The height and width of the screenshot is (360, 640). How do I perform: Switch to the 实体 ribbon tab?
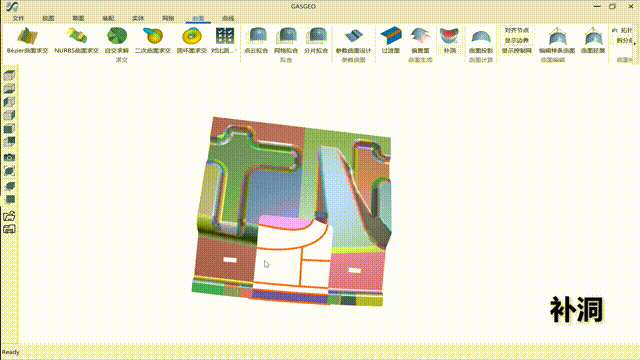pyautogui.click(x=138, y=18)
